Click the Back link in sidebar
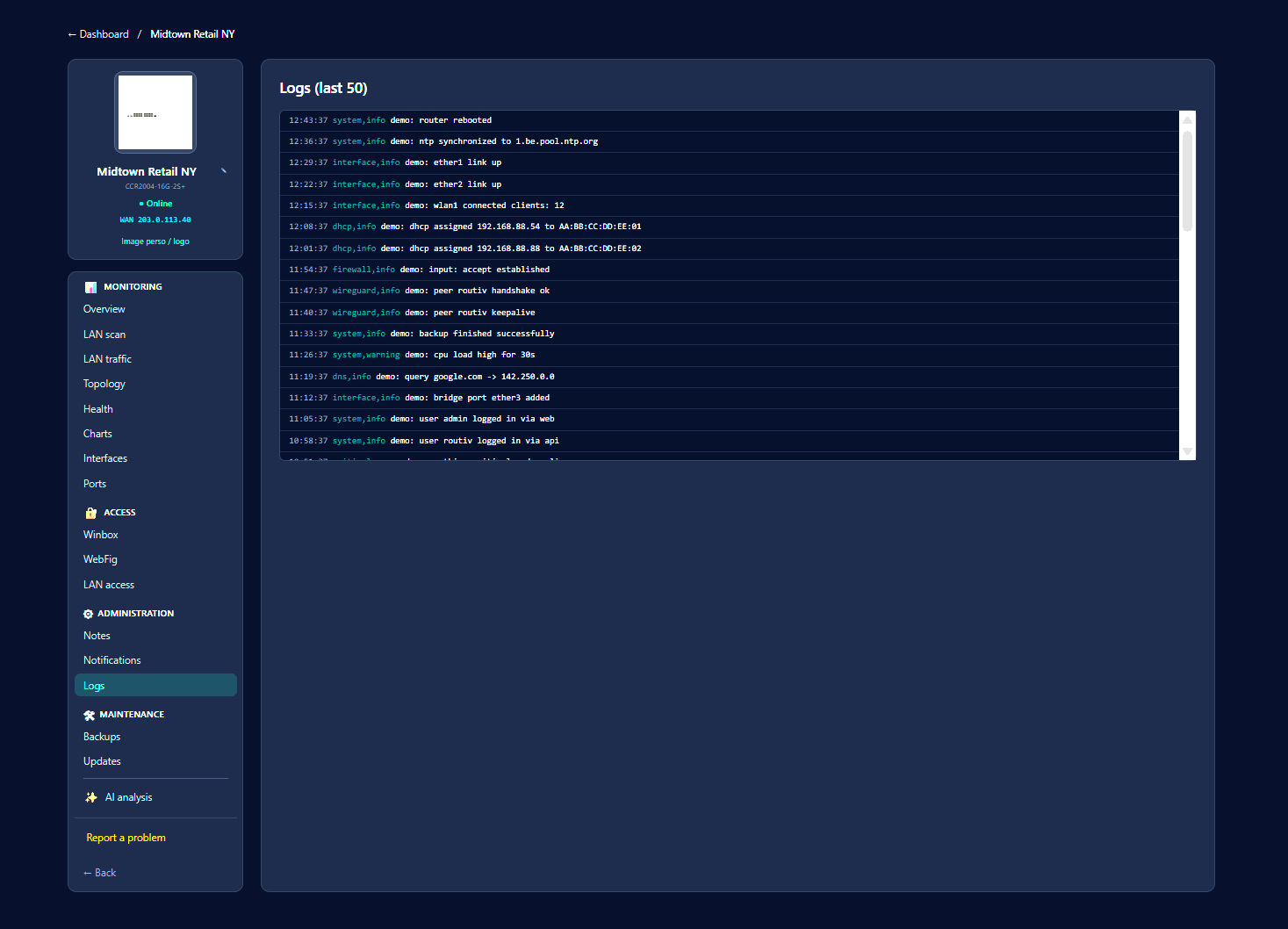Viewport: 1288px width, 929px height. click(x=99, y=873)
